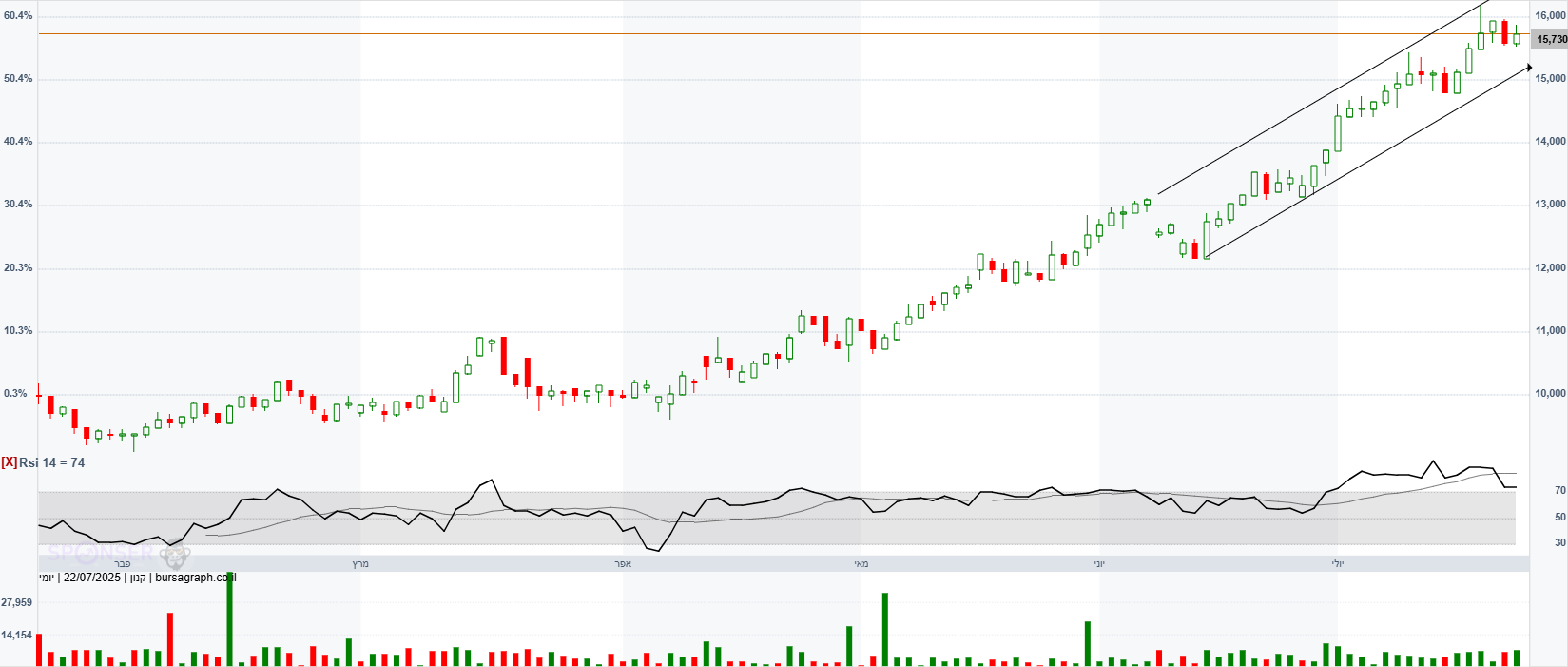Image resolution: width=1568 pixels, height=667 pixels.
Task: Click the 22/07/2025 date in footer
Action: (92, 578)
